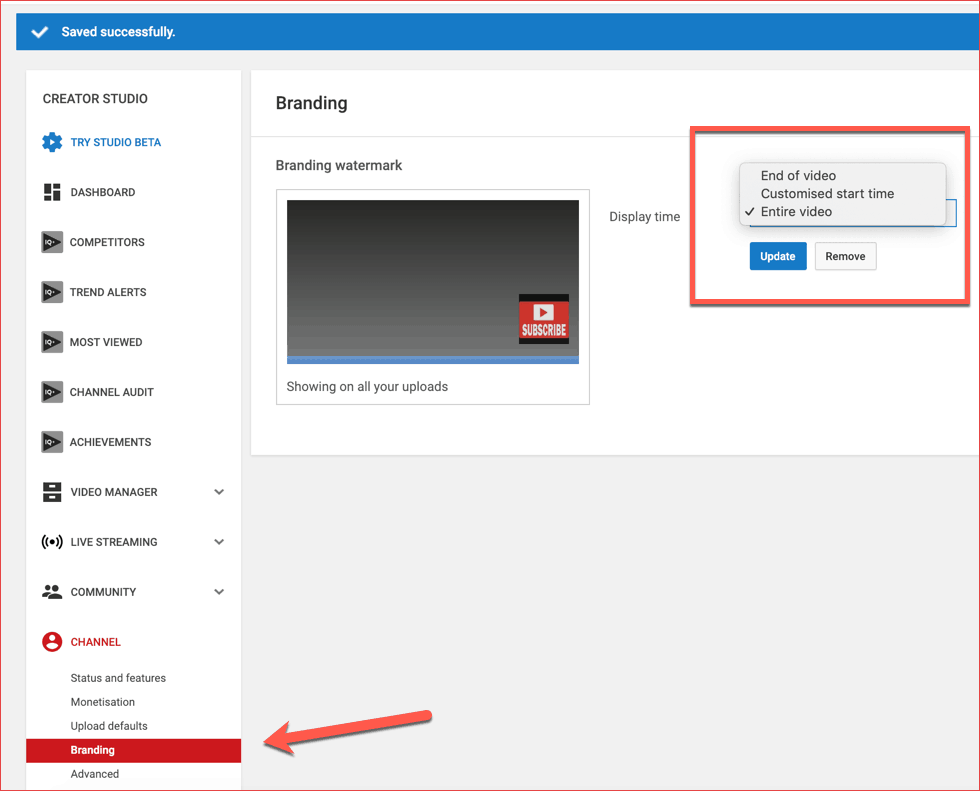Click the Branding page title

point(311,103)
